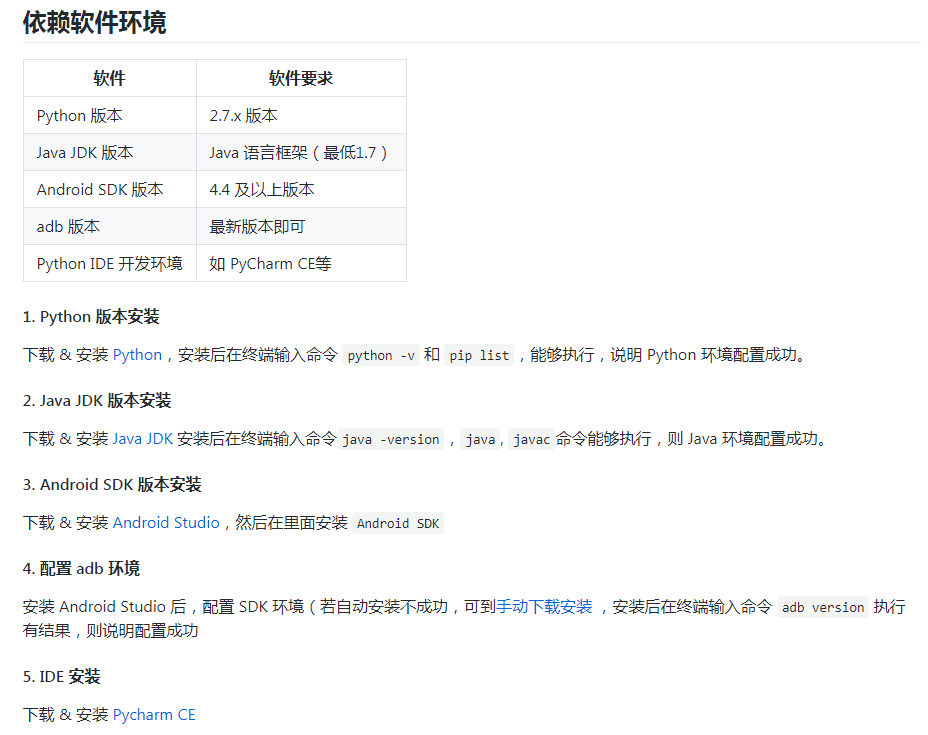Click the 4. 配置 adb 环境 heading
Screen dimensions: 928x735
pos(84,570)
